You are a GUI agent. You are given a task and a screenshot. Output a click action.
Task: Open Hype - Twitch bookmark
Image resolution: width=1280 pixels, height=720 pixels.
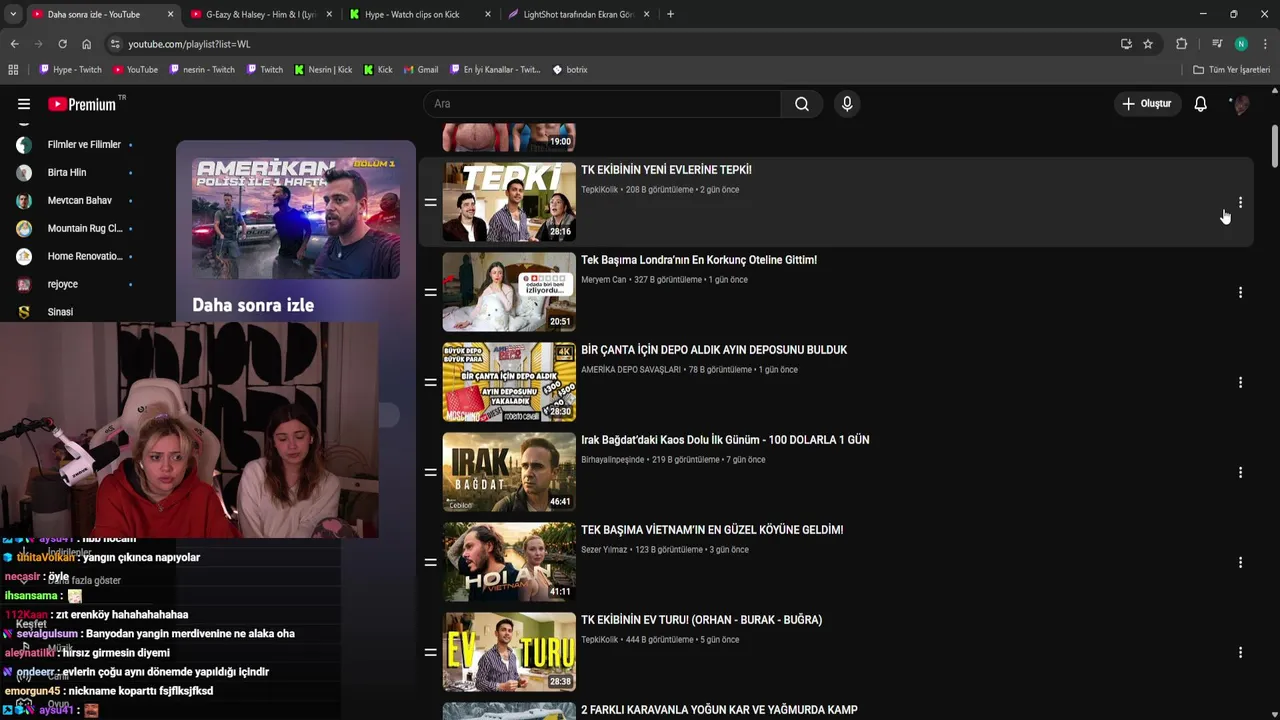click(70, 70)
